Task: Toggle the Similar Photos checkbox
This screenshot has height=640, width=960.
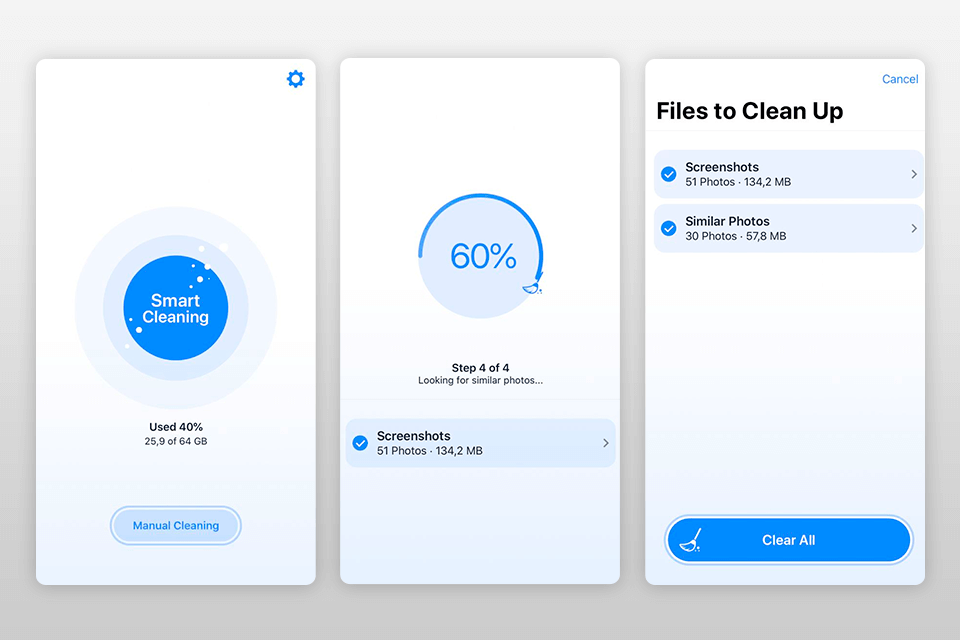Action: (x=669, y=228)
